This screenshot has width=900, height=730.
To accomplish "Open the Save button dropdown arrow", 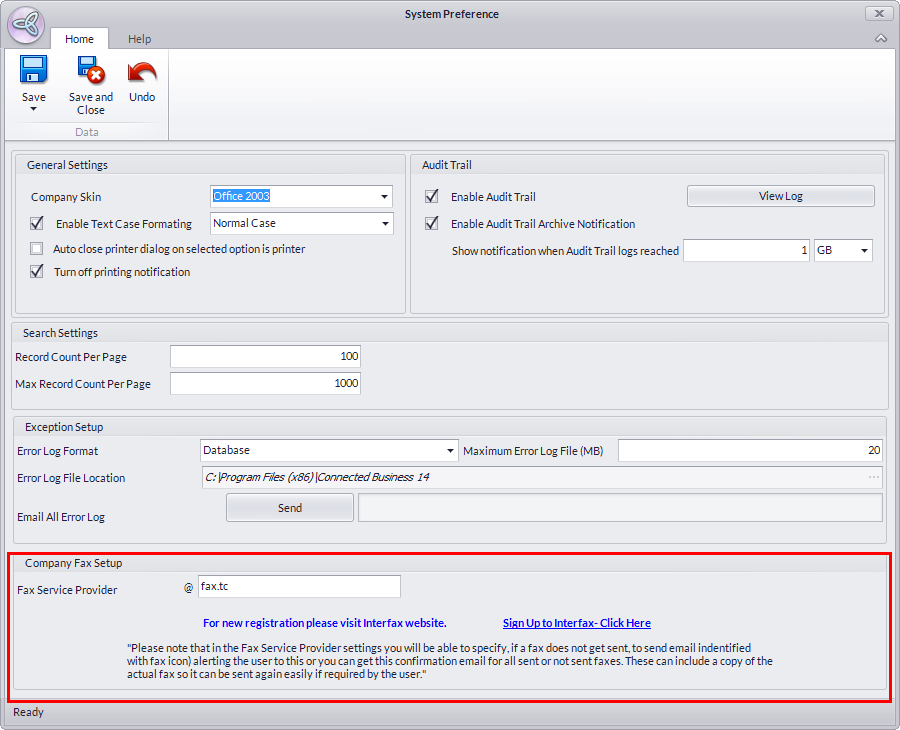I will click(x=34, y=109).
